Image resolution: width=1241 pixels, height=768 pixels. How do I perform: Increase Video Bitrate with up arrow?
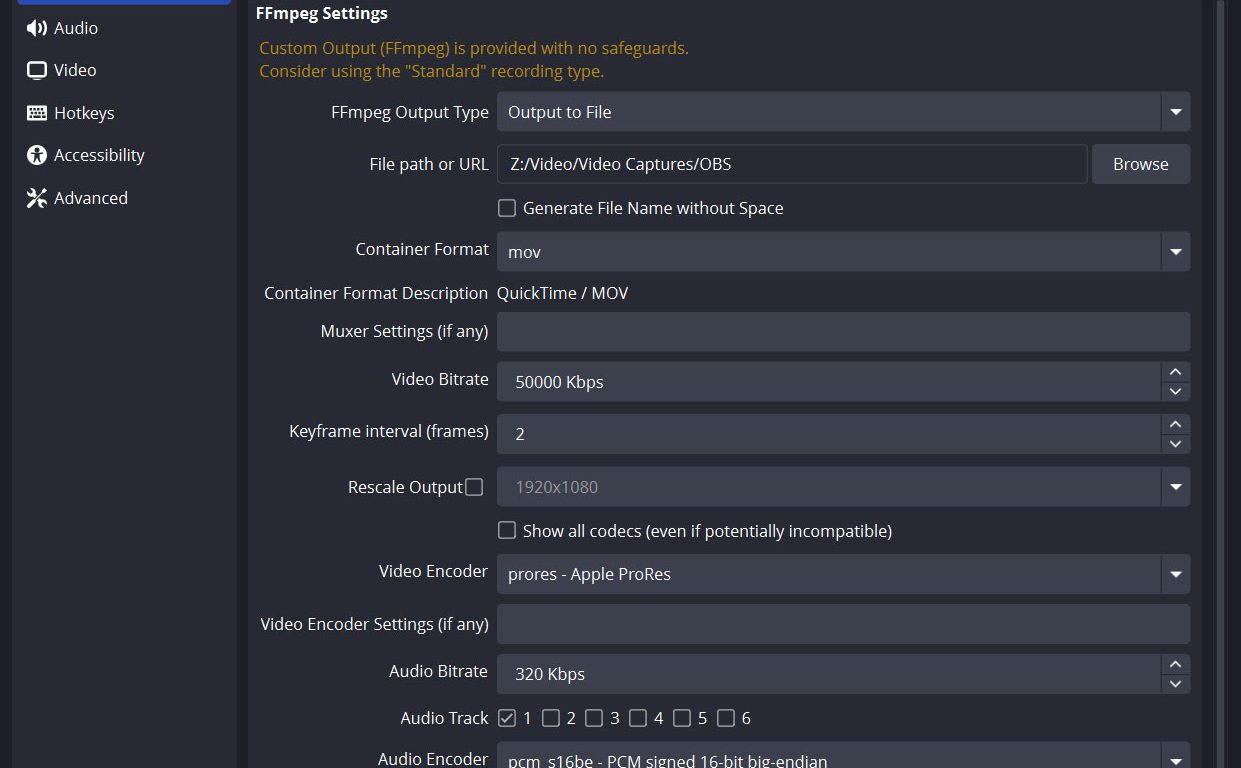click(1175, 371)
